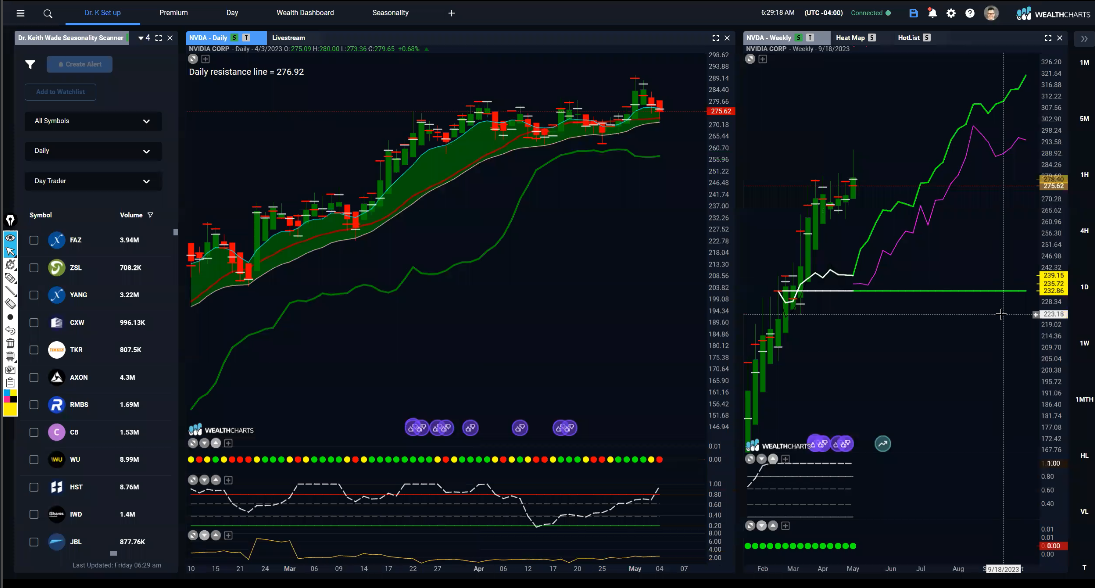Check the WU row checkbox
The width and height of the screenshot is (1095, 588).
click(x=34, y=460)
